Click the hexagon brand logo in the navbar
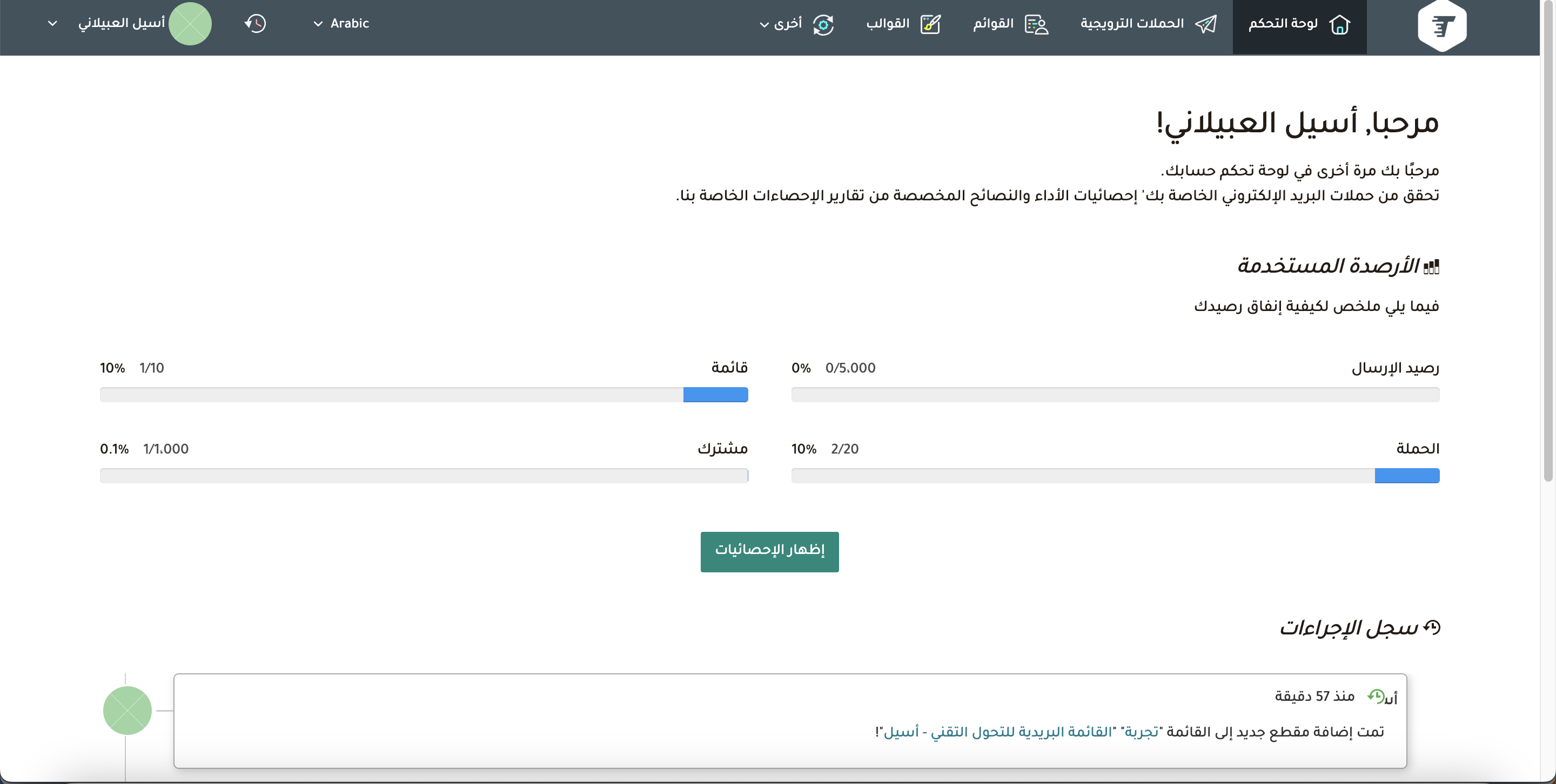1556x784 pixels. [1442, 26]
